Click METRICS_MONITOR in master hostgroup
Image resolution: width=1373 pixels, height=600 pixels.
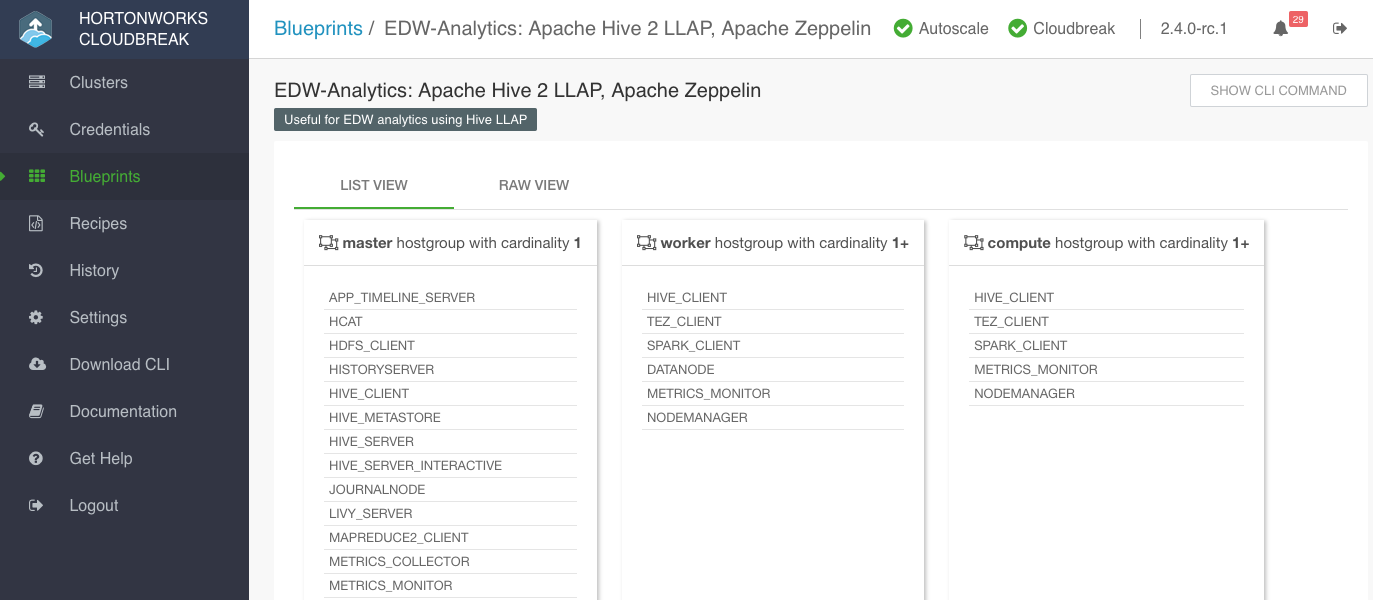coord(391,585)
